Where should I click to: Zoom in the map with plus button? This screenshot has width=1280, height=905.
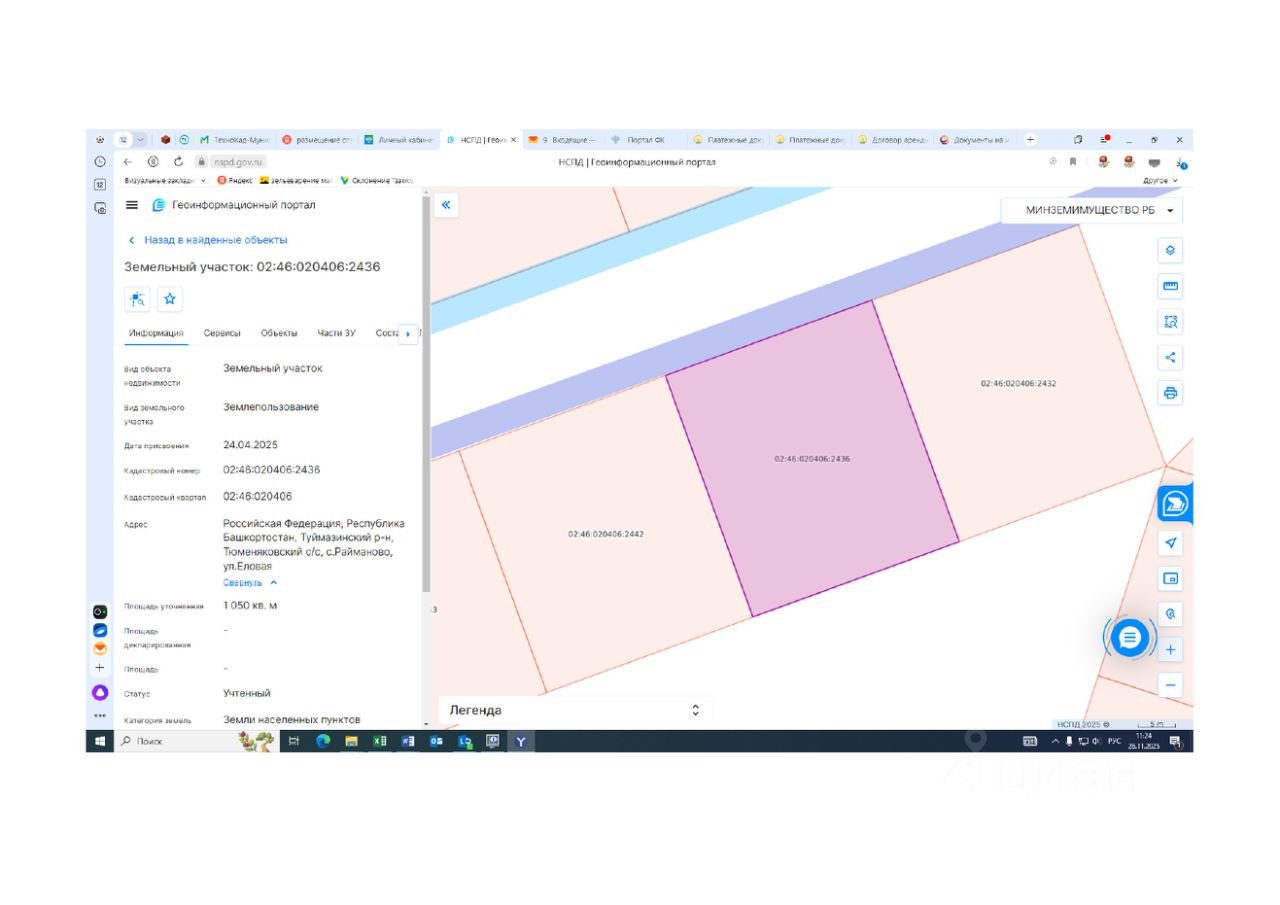(x=1171, y=650)
